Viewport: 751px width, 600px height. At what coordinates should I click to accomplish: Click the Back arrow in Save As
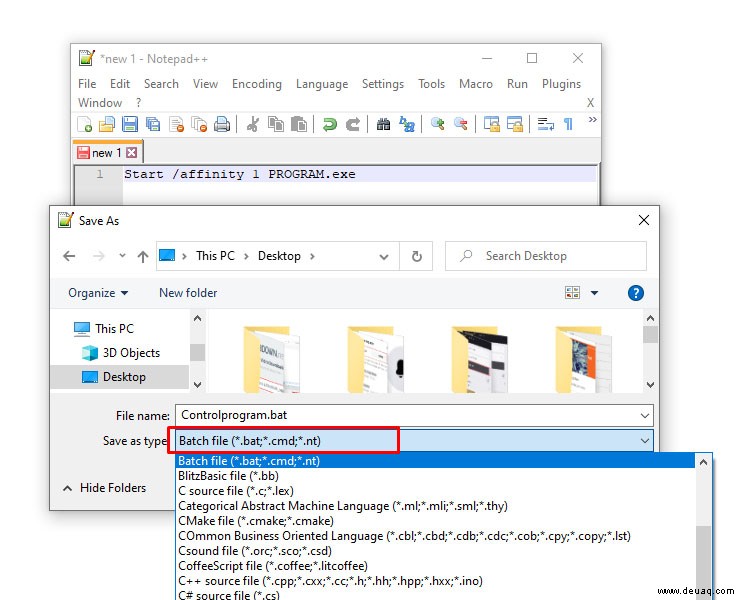click(69, 256)
